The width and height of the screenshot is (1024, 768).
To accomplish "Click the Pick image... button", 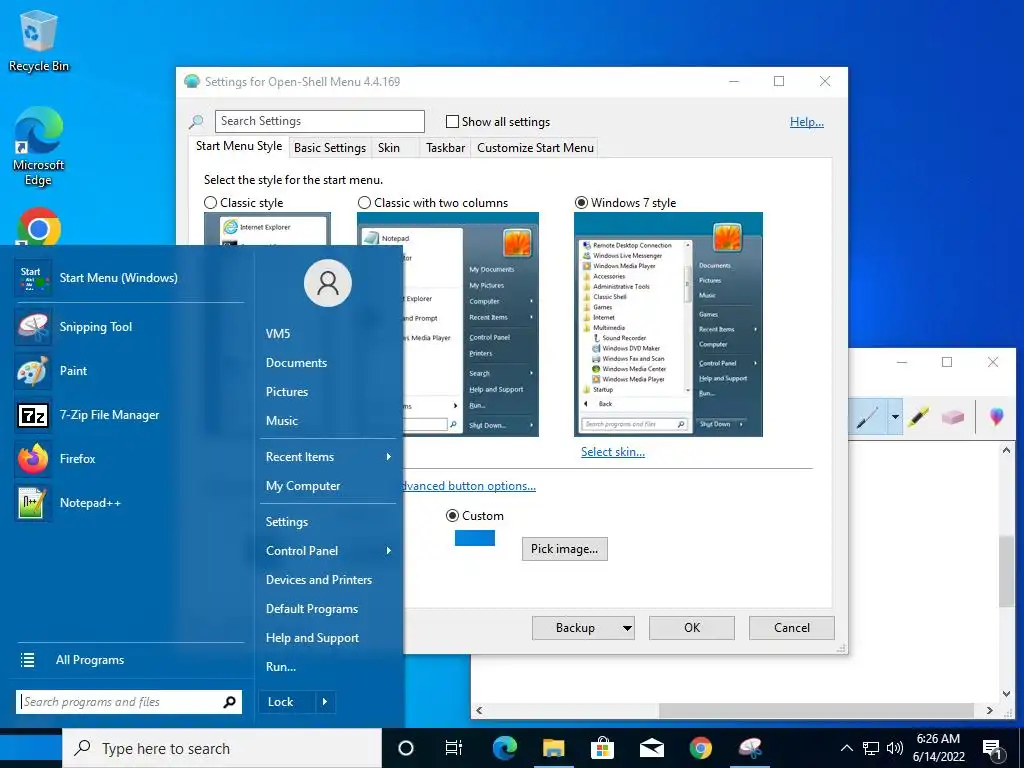I will point(564,549).
